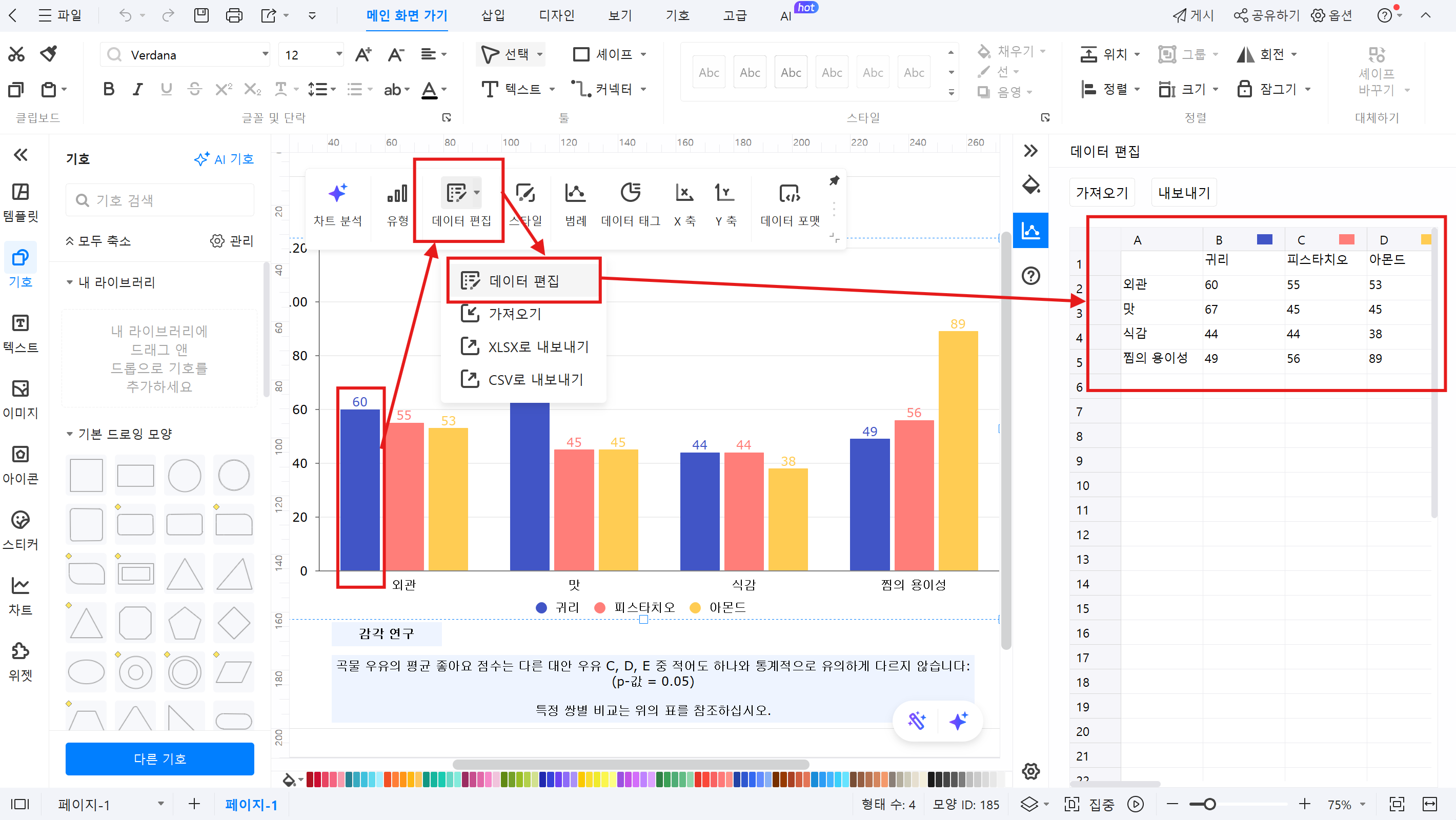Open 차트 chart sidebar panel
This screenshot has width=1456, height=820.
click(21, 596)
